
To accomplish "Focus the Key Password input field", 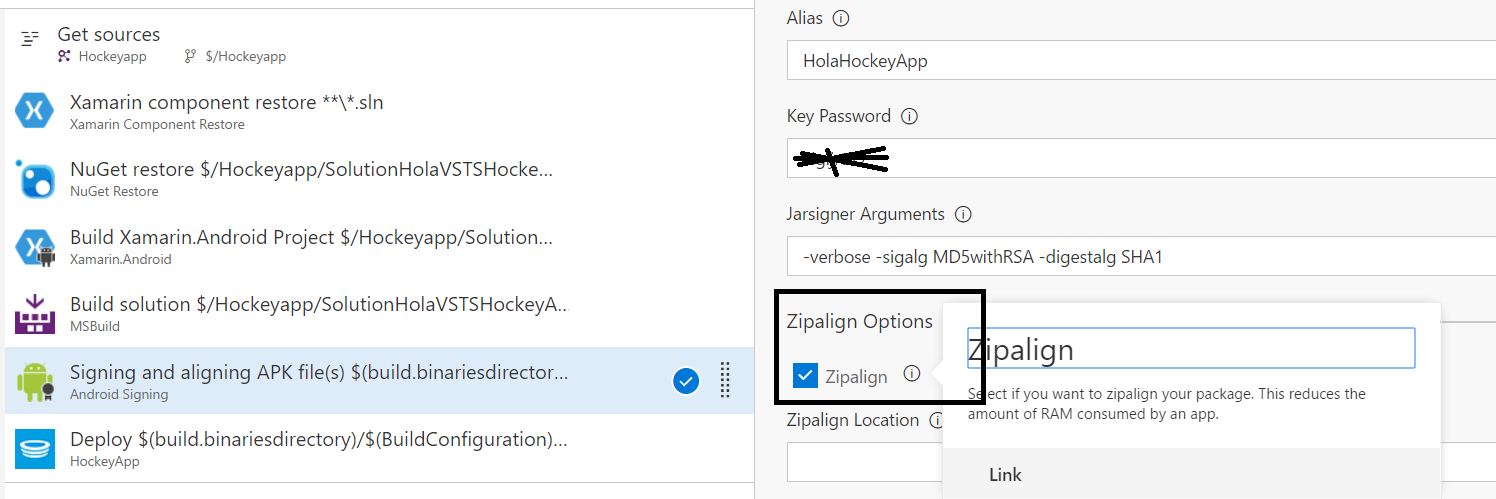I will (1141, 158).
